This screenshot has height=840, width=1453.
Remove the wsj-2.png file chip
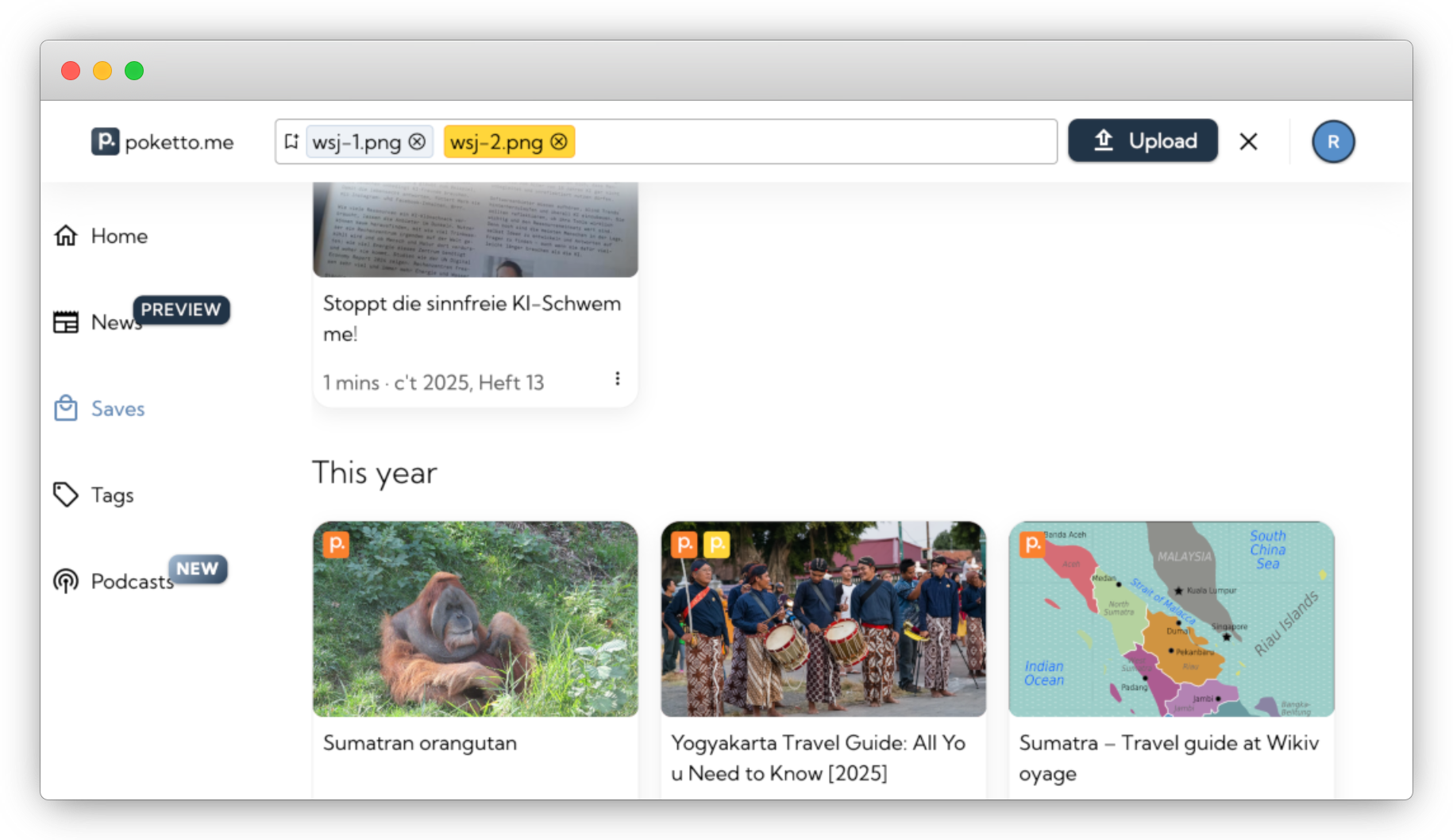559,142
